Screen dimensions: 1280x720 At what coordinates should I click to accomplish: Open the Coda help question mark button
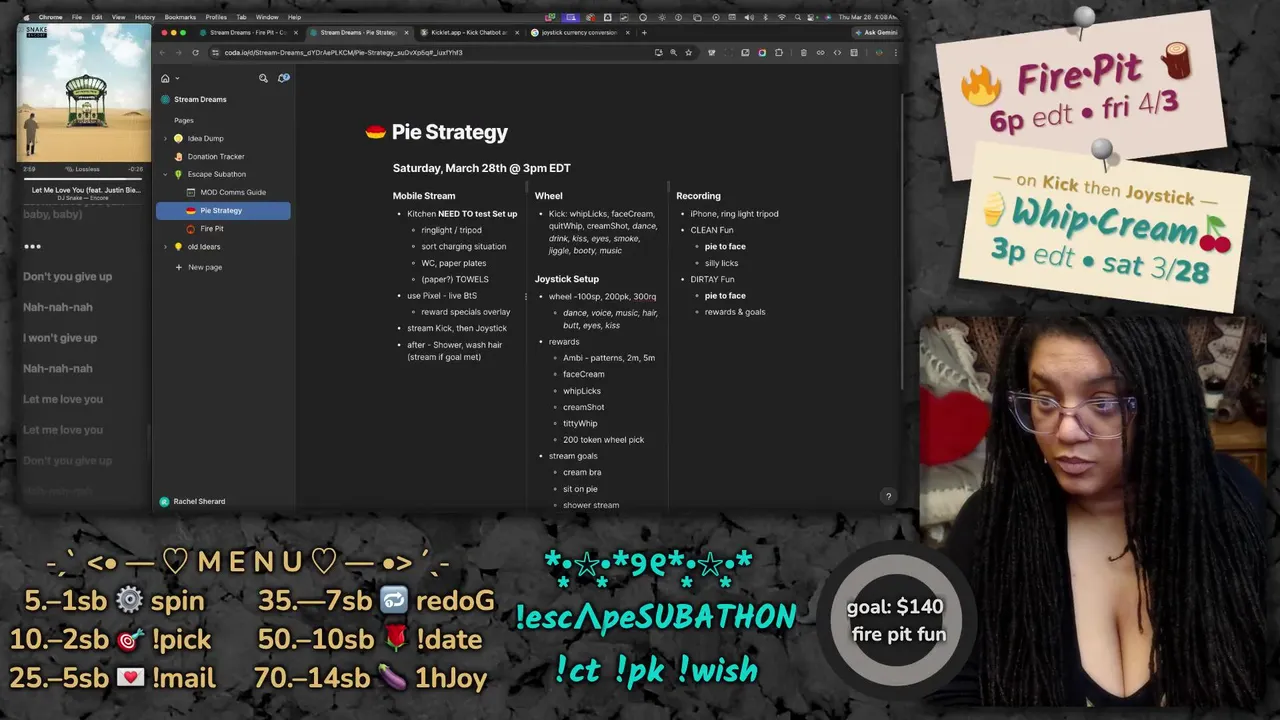click(887, 496)
